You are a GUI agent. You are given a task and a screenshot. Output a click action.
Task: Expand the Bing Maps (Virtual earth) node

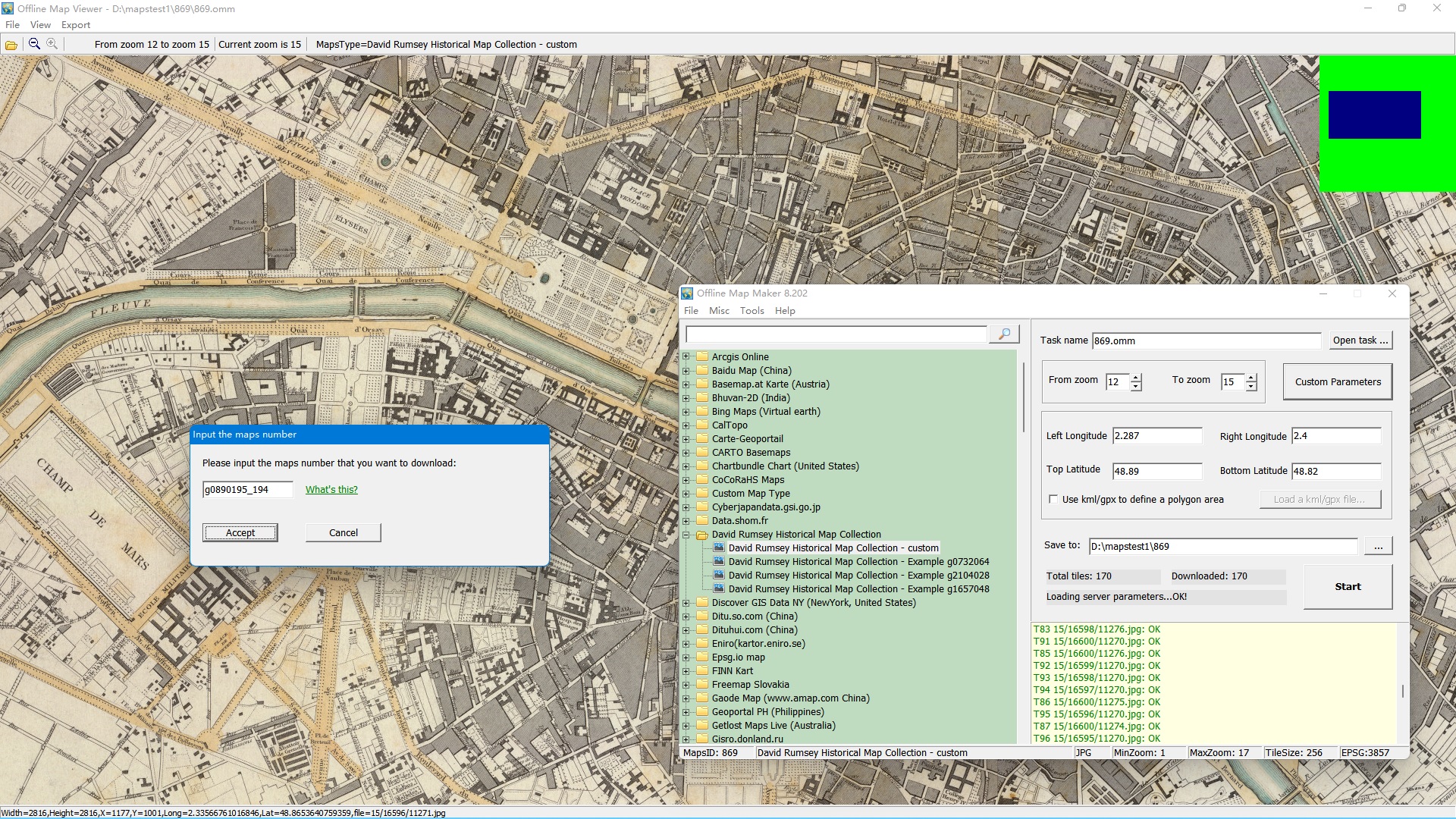pyautogui.click(x=686, y=411)
